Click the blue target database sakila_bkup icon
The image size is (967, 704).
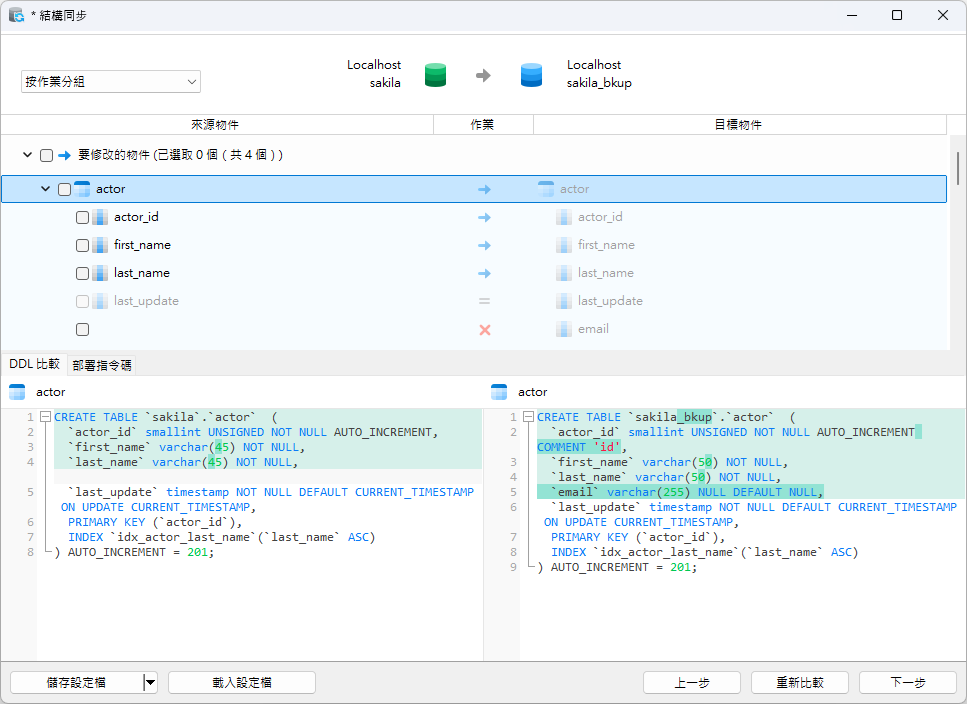(531, 75)
